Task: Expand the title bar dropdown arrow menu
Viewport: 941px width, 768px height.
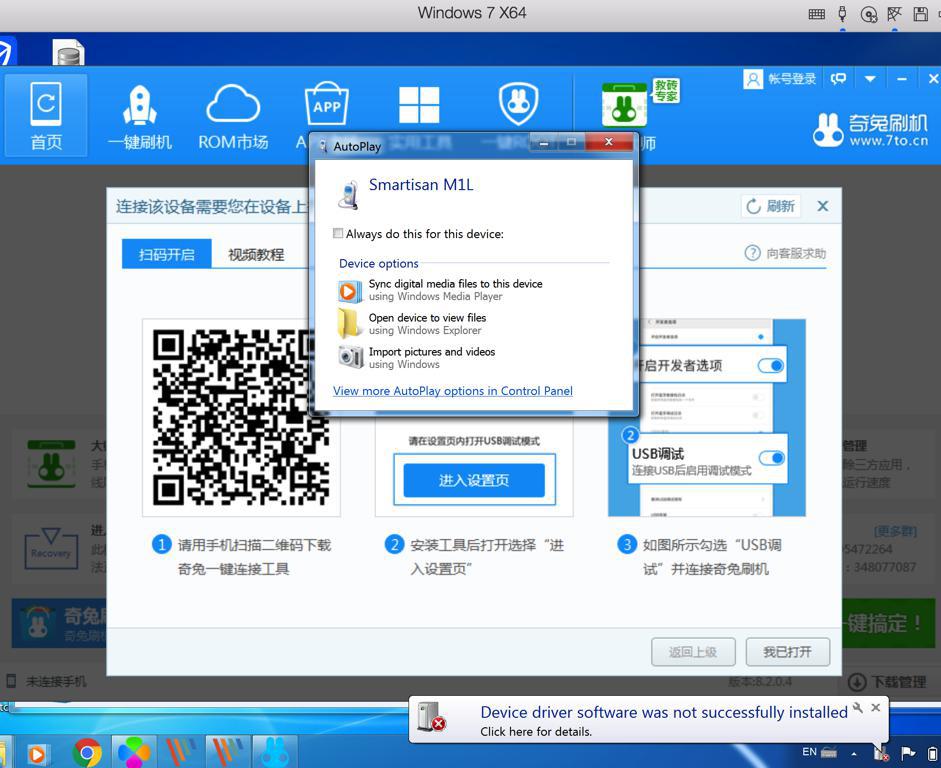Action: [870, 79]
